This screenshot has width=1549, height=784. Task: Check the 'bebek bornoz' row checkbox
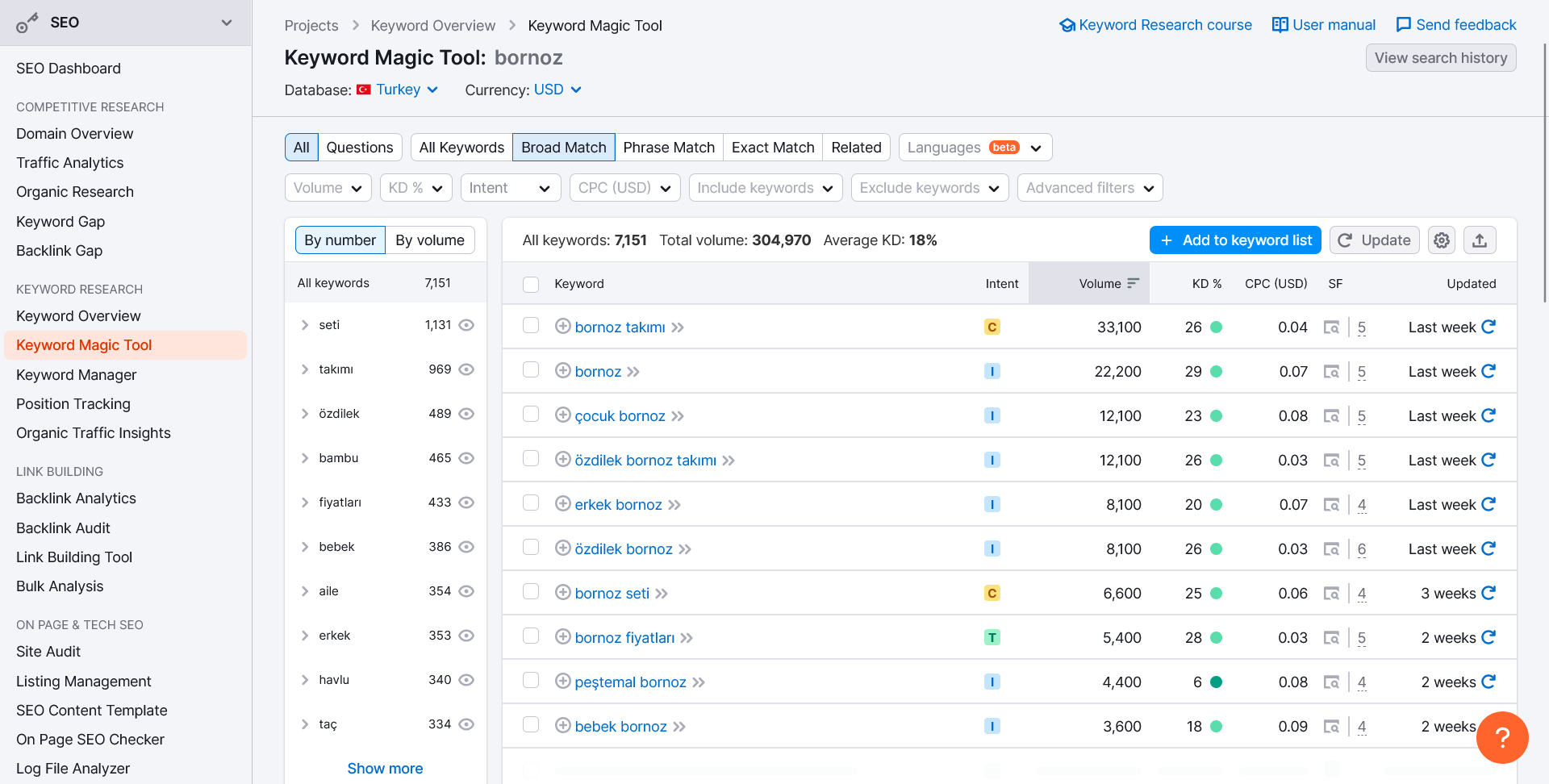531,724
